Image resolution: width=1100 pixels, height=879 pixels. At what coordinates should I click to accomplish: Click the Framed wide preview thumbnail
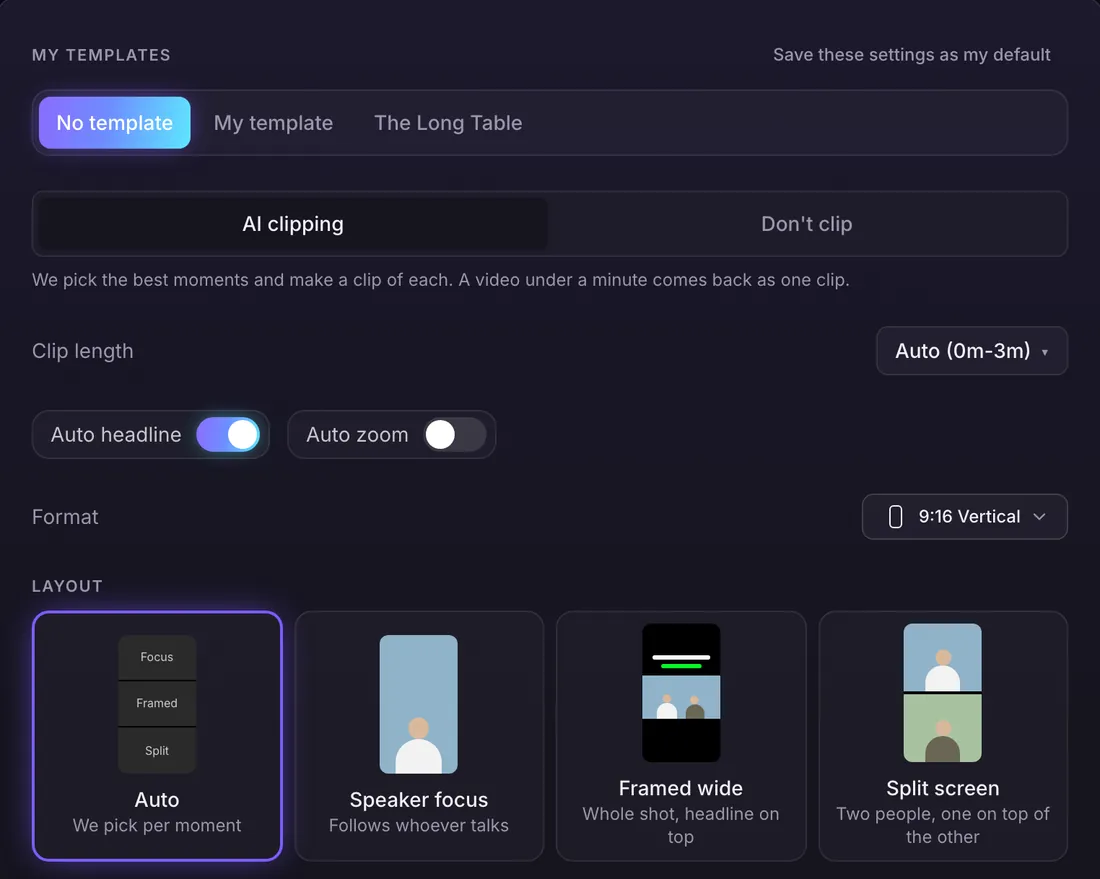(x=680, y=692)
